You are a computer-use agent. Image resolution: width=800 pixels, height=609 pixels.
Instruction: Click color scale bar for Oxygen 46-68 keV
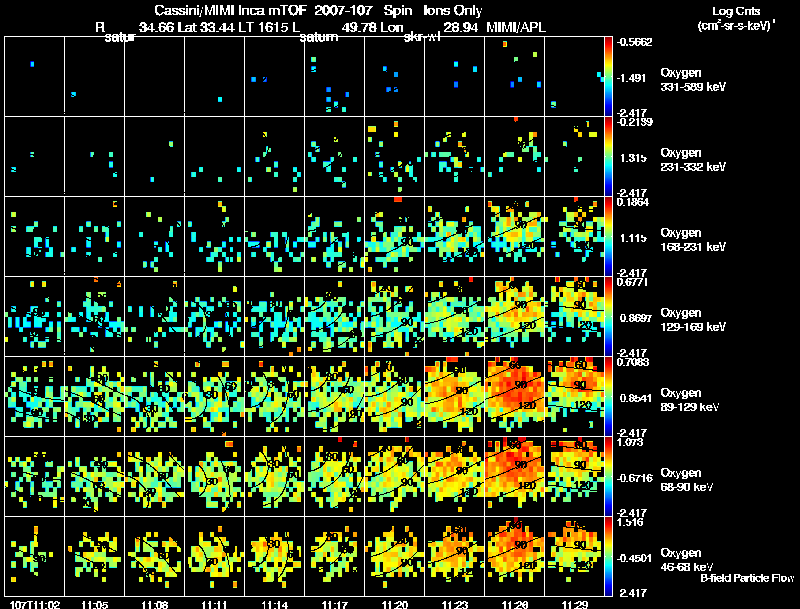point(608,557)
